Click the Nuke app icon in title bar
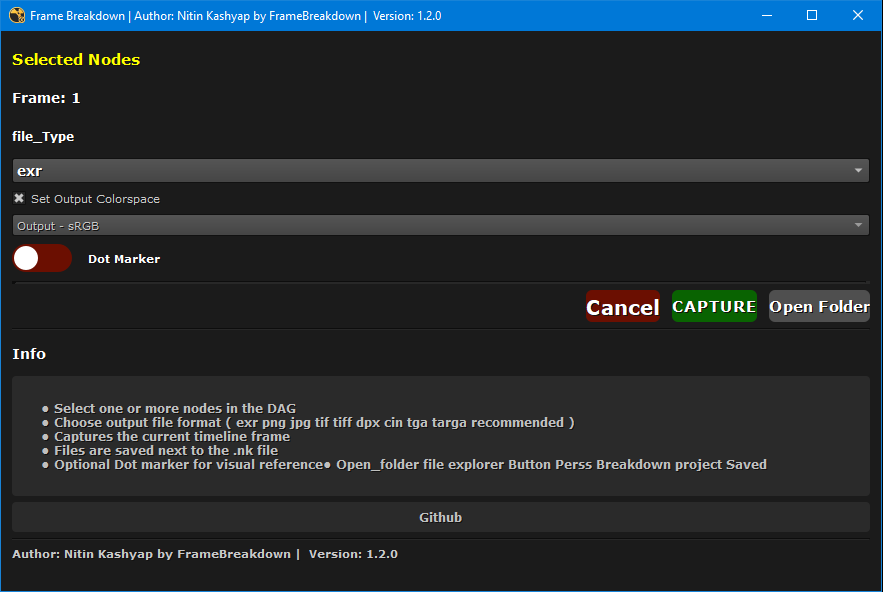The image size is (883, 592). pos(16,16)
